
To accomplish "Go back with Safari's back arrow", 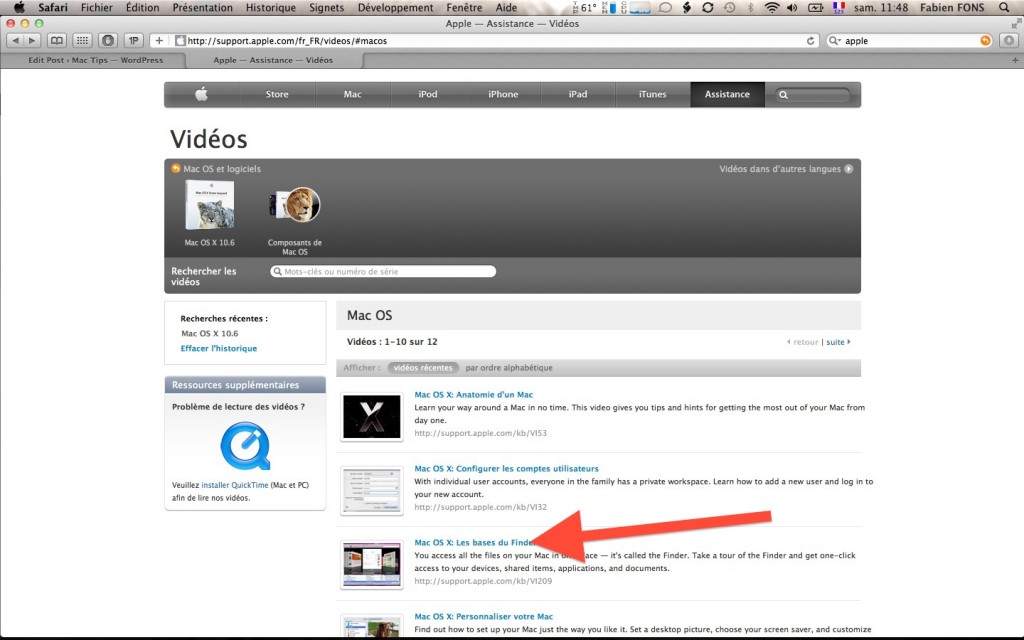I will 15,40.
